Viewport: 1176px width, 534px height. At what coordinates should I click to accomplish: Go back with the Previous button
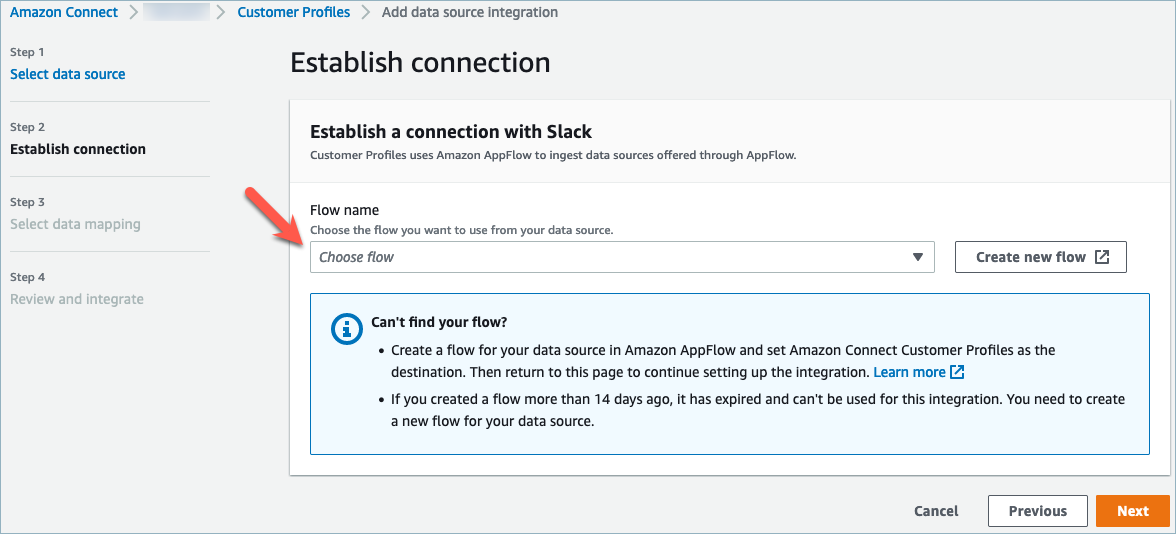click(x=1037, y=511)
